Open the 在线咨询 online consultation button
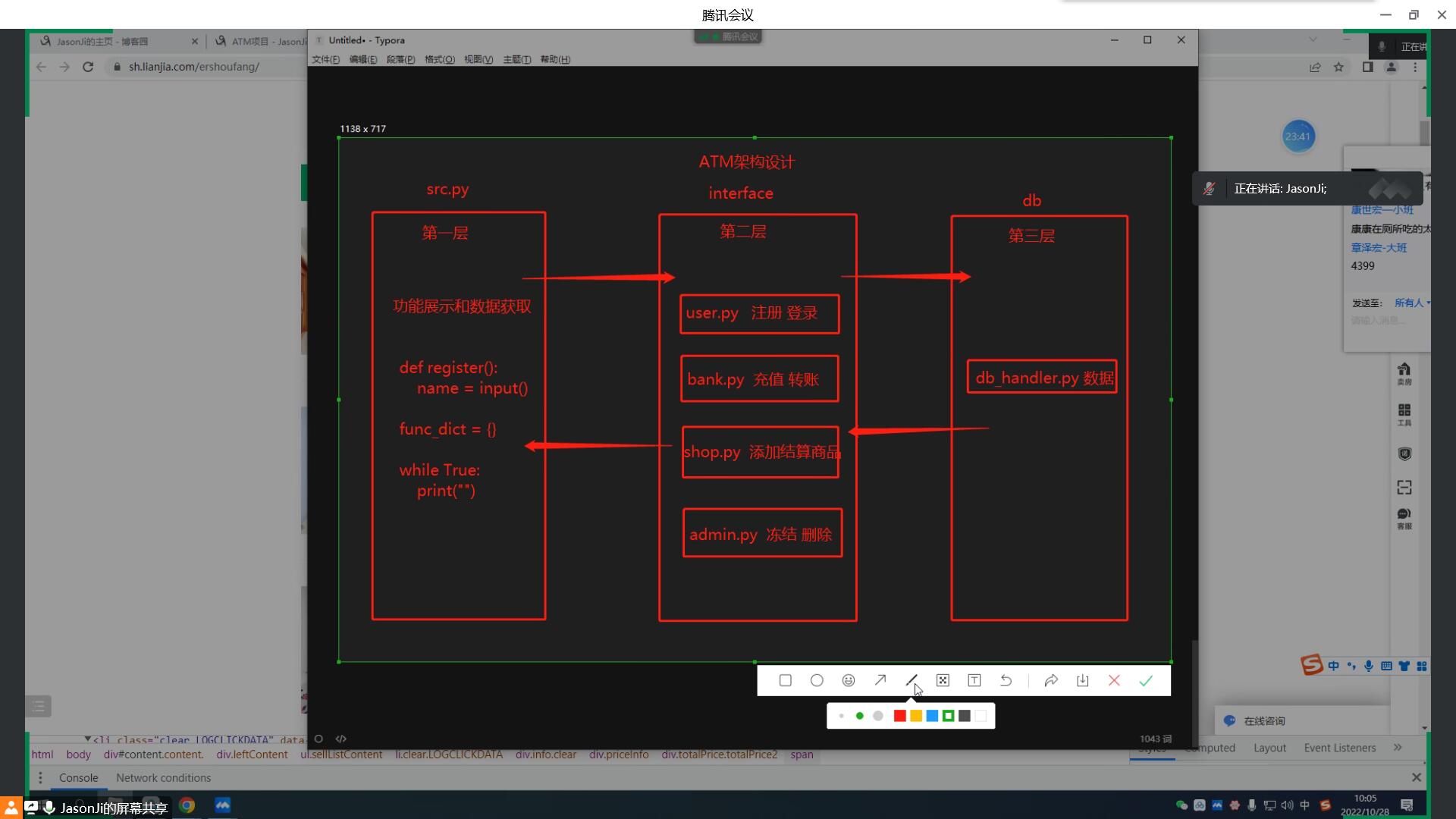 pos(1264,721)
